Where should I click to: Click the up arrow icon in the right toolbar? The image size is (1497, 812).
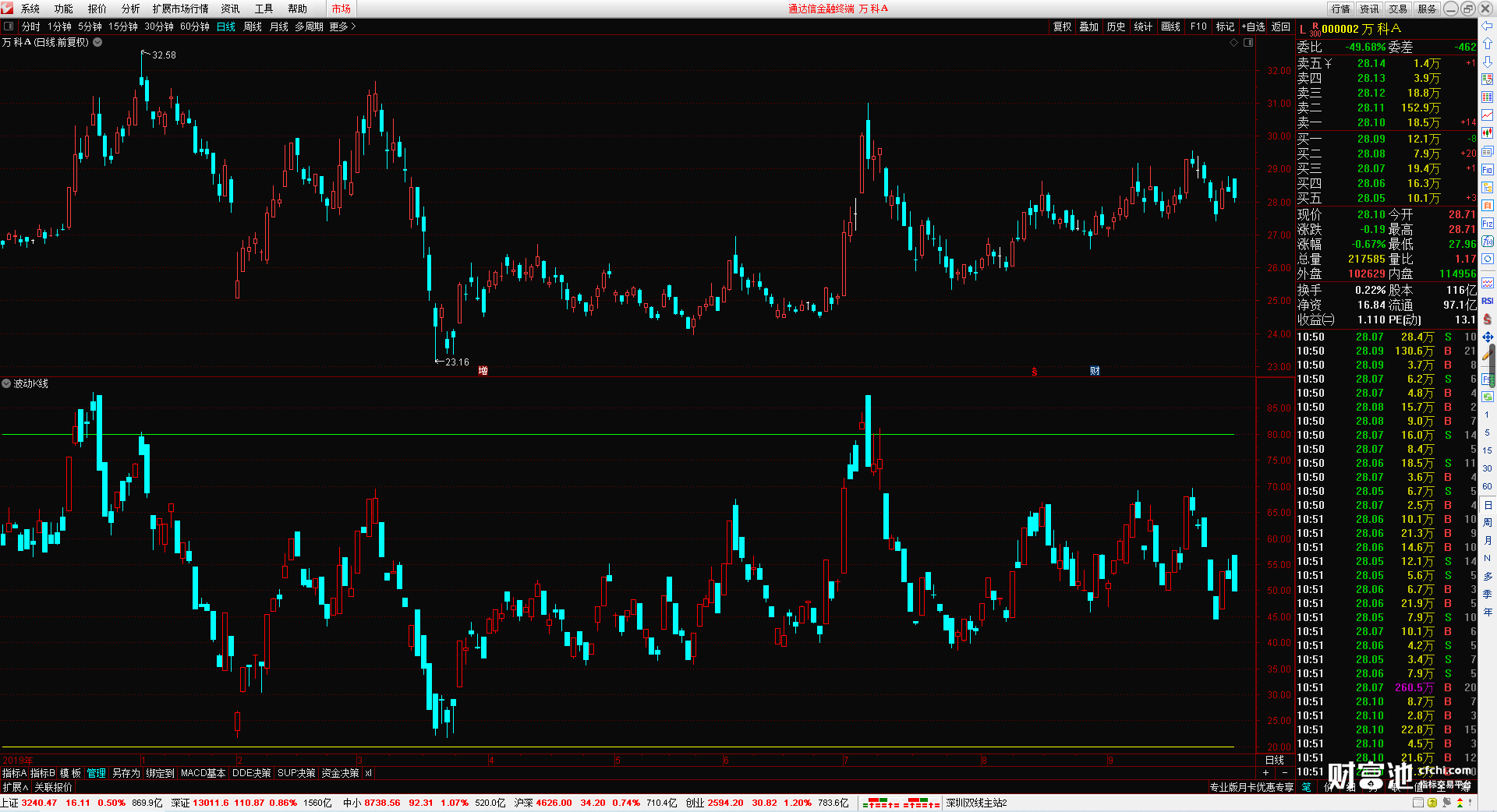click(x=1487, y=44)
